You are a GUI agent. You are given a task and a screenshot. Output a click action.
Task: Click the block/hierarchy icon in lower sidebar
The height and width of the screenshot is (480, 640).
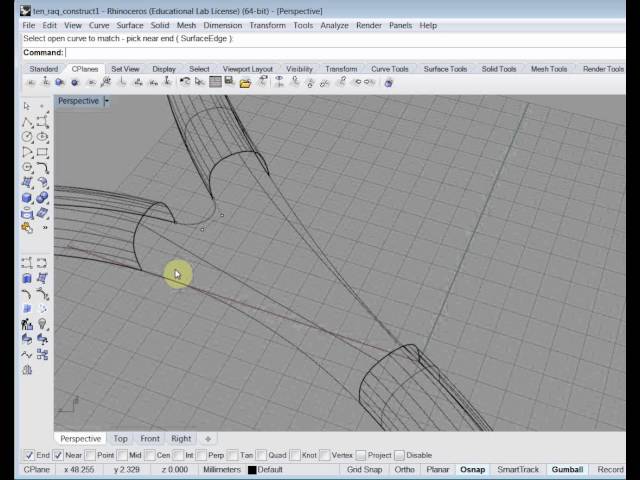42,354
